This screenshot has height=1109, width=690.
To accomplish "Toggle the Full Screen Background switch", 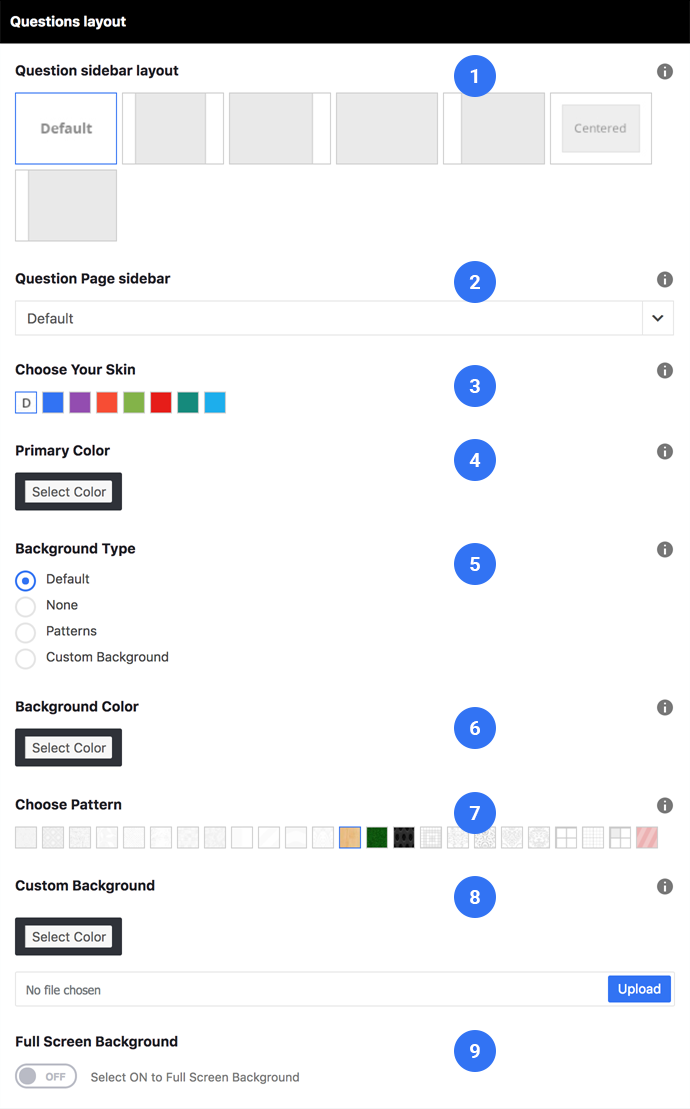I will (46, 1076).
